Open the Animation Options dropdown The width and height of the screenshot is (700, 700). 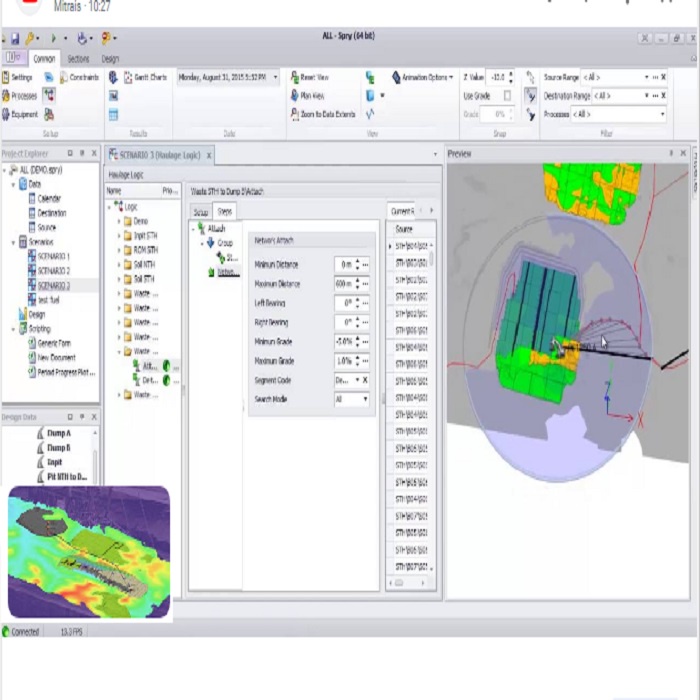pyautogui.click(x=422, y=77)
